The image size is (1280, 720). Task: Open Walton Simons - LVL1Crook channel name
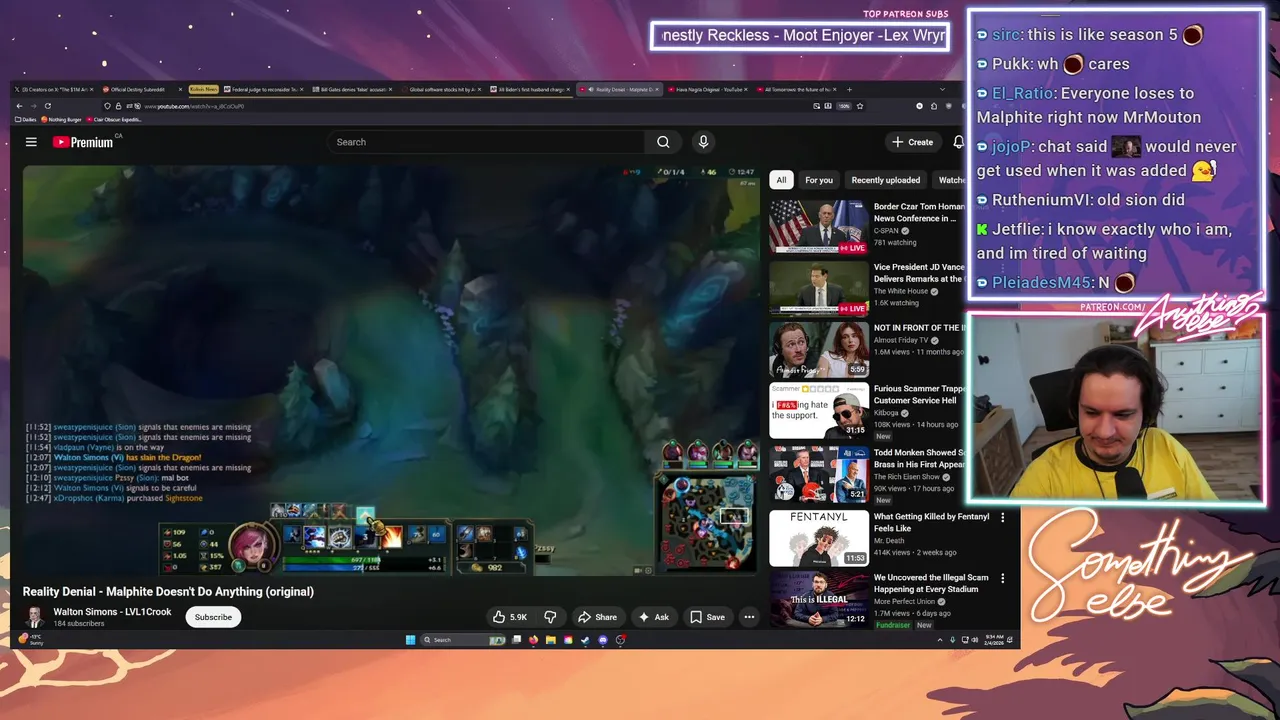pyautogui.click(x=112, y=612)
